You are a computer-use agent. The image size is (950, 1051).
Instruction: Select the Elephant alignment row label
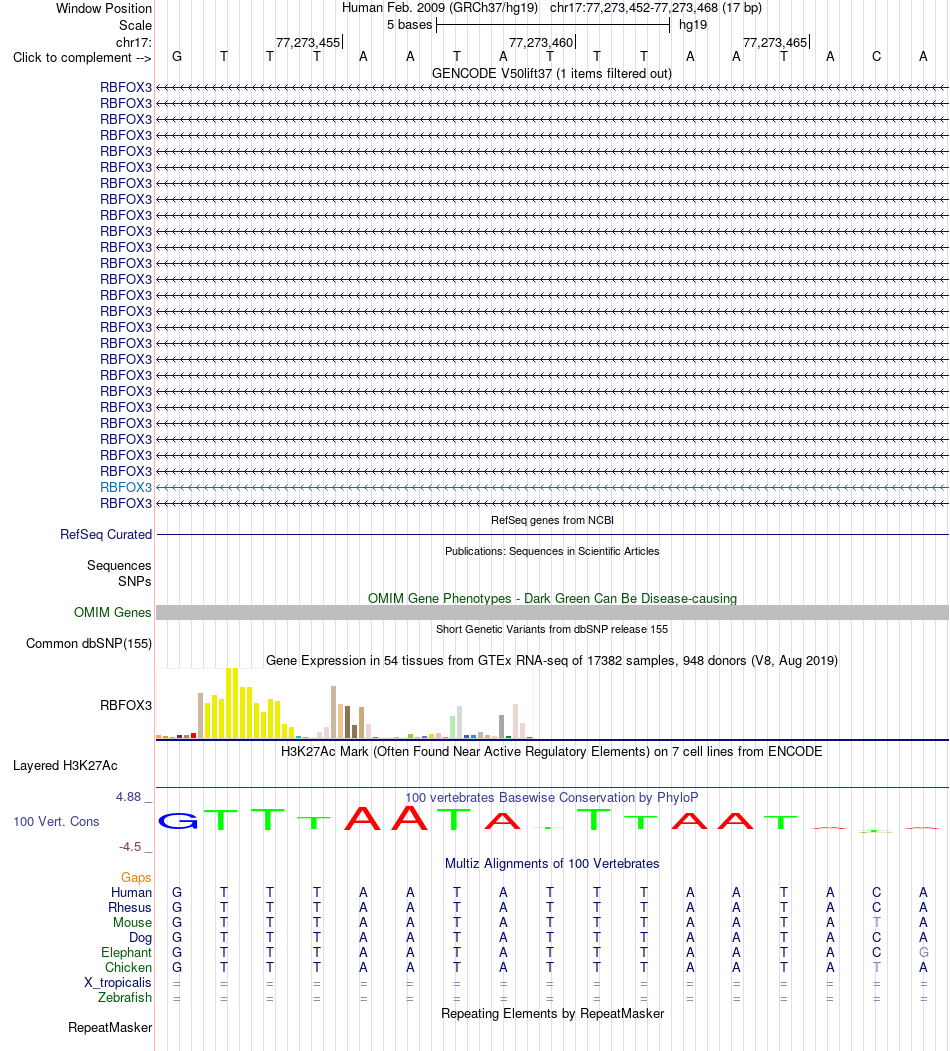pyautogui.click(x=127, y=952)
